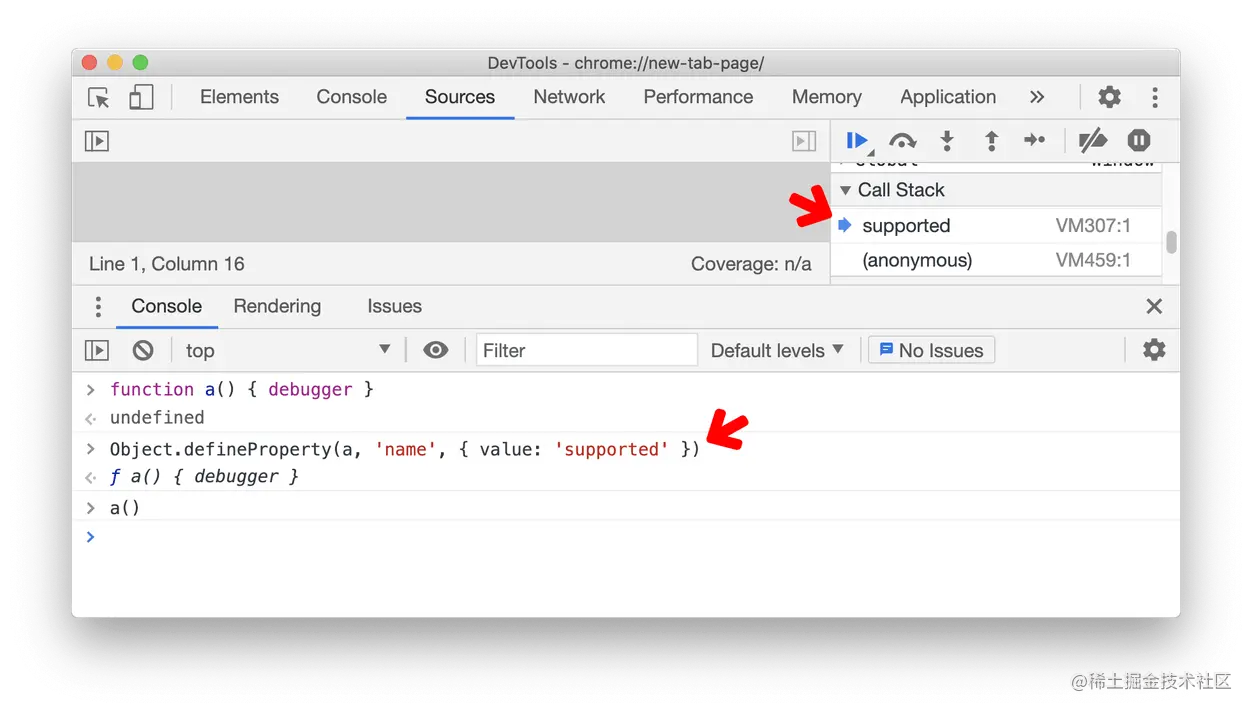This screenshot has height=712, width=1252.
Task: Open source location VM459:1
Action: tap(1093, 261)
